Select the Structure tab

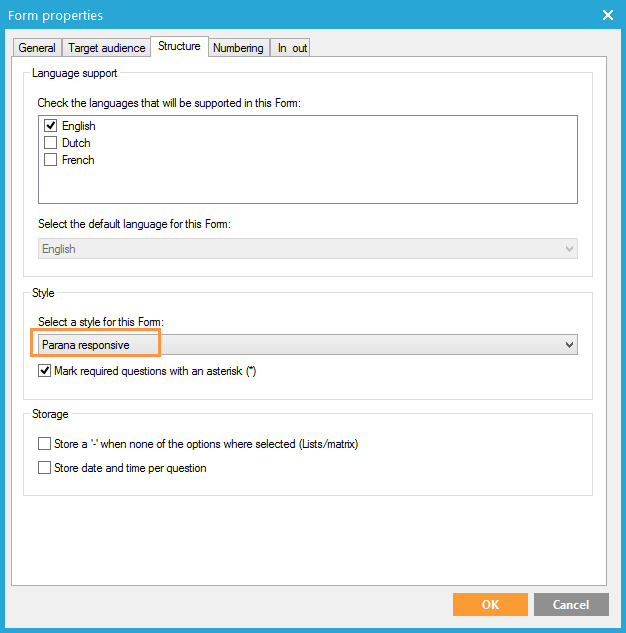[x=179, y=47]
